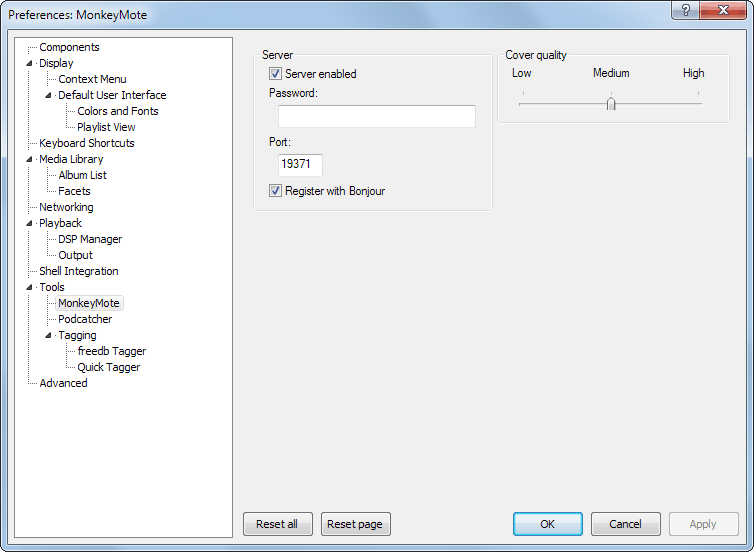754x552 pixels.
Task: Click the Cover quality slider thumb
Action: pyautogui.click(x=611, y=103)
